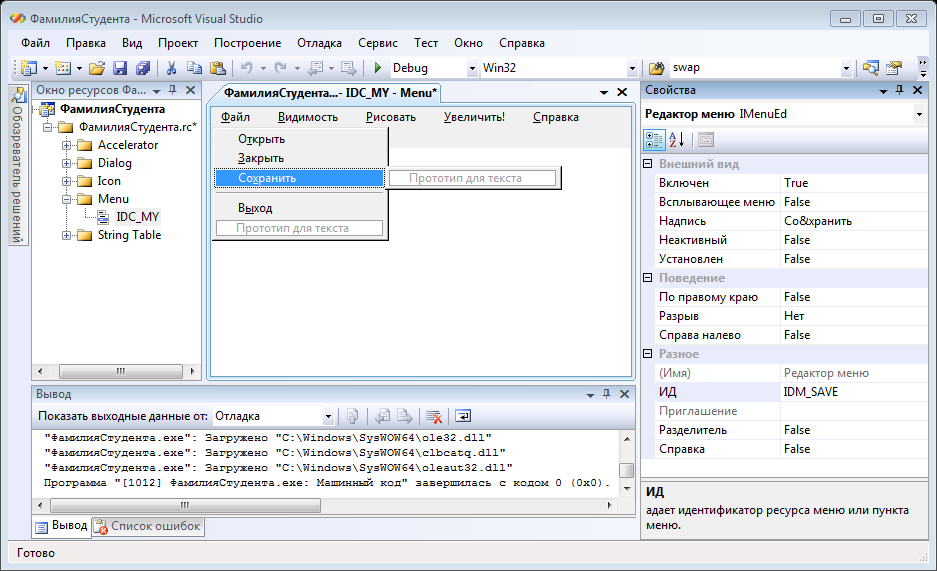Open the Отладка menu in menu bar
Viewport: 937px width, 571px height.
tap(319, 43)
